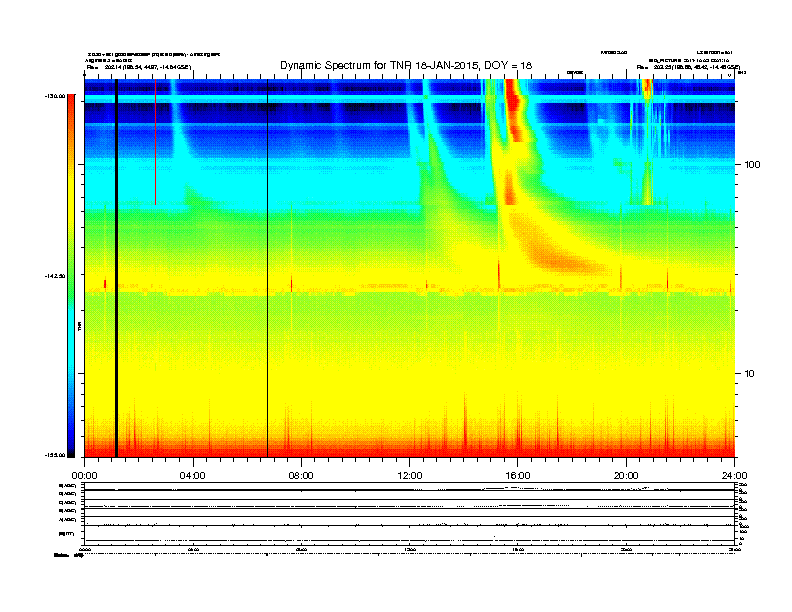Select the 00:00 label on the main time axis
Screen dimensions: 792x612
(84, 476)
